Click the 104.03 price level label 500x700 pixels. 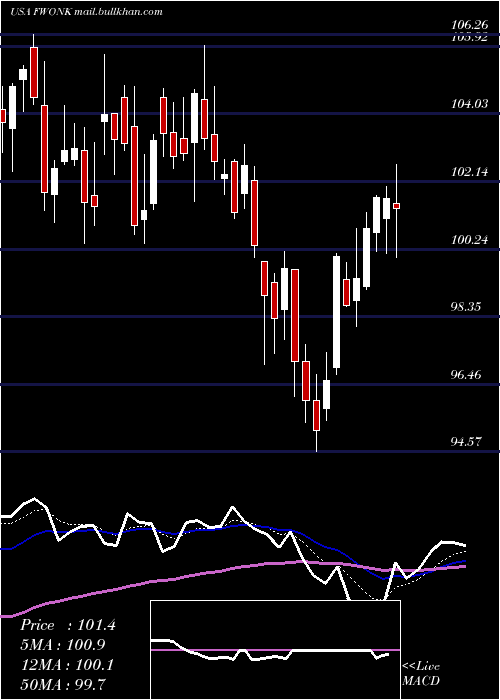coord(469,104)
